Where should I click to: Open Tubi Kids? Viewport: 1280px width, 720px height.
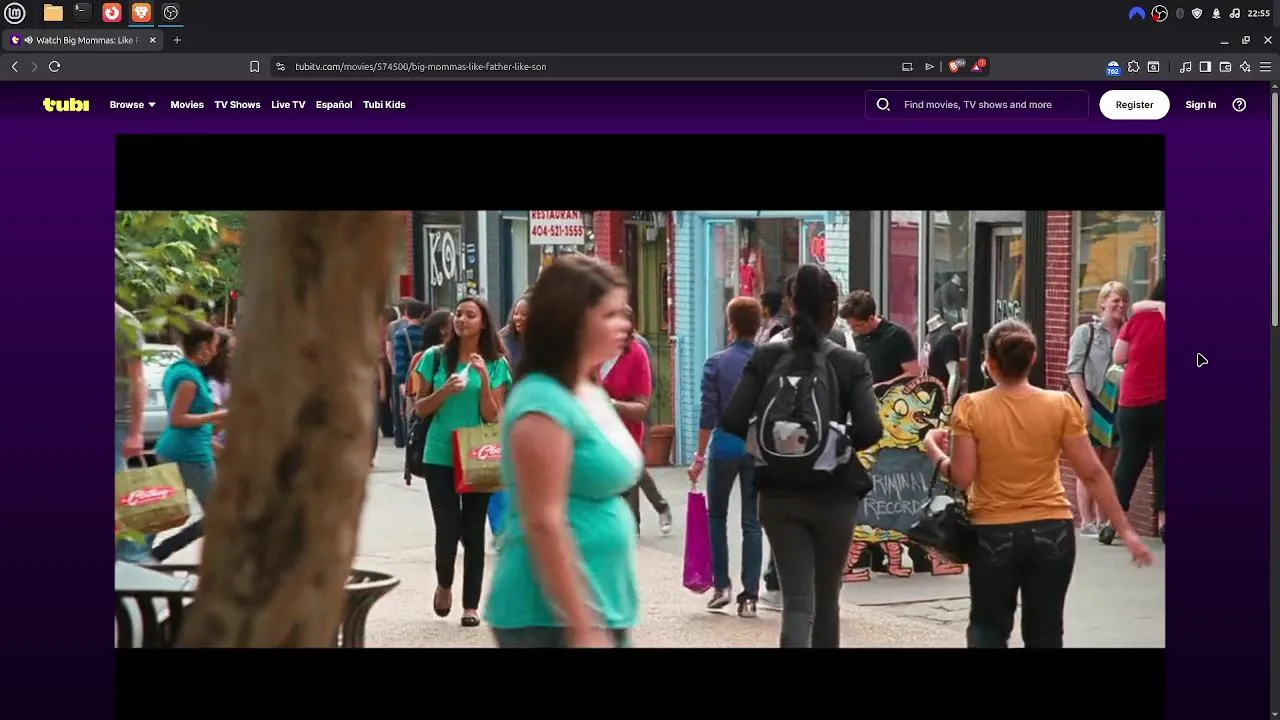[x=384, y=104]
